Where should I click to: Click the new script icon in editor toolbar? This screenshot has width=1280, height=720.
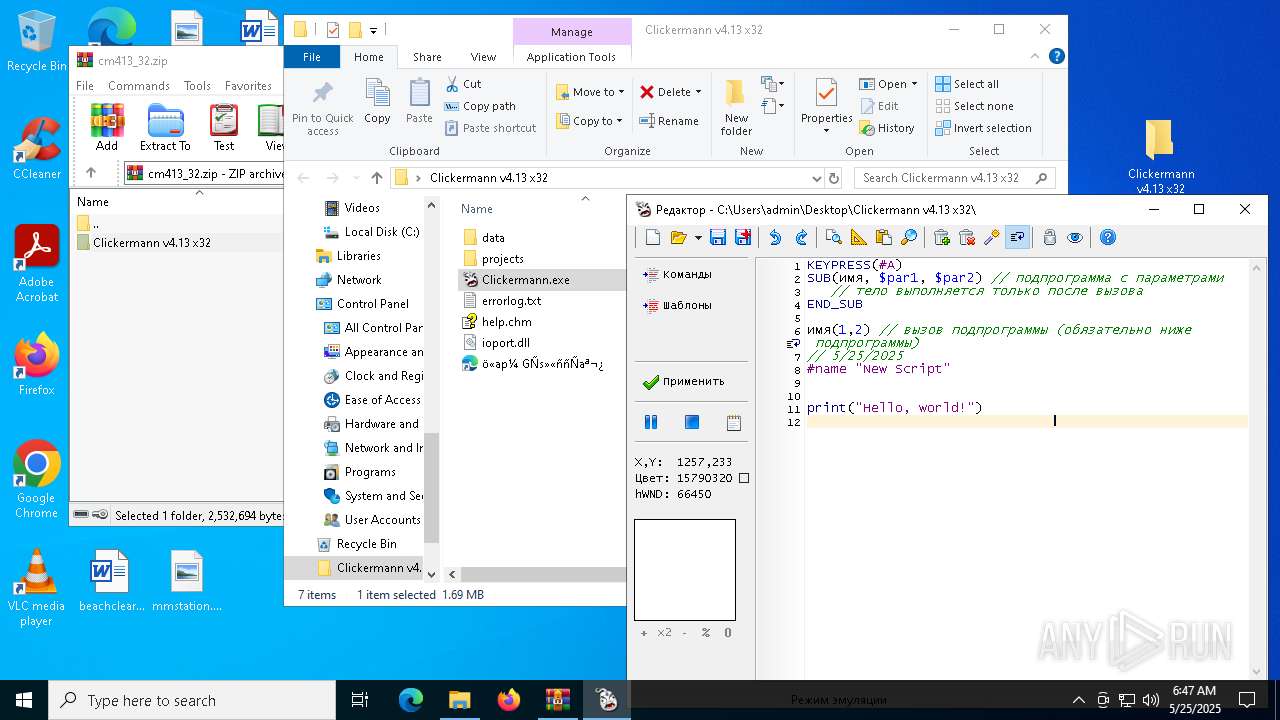(x=653, y=238)
